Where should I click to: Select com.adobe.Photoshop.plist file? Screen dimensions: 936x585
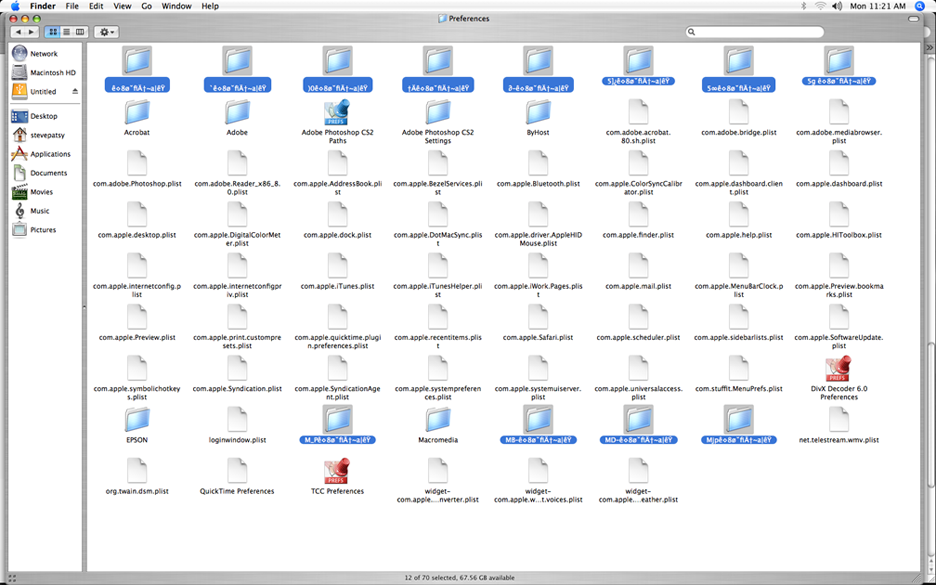point(137,164)
